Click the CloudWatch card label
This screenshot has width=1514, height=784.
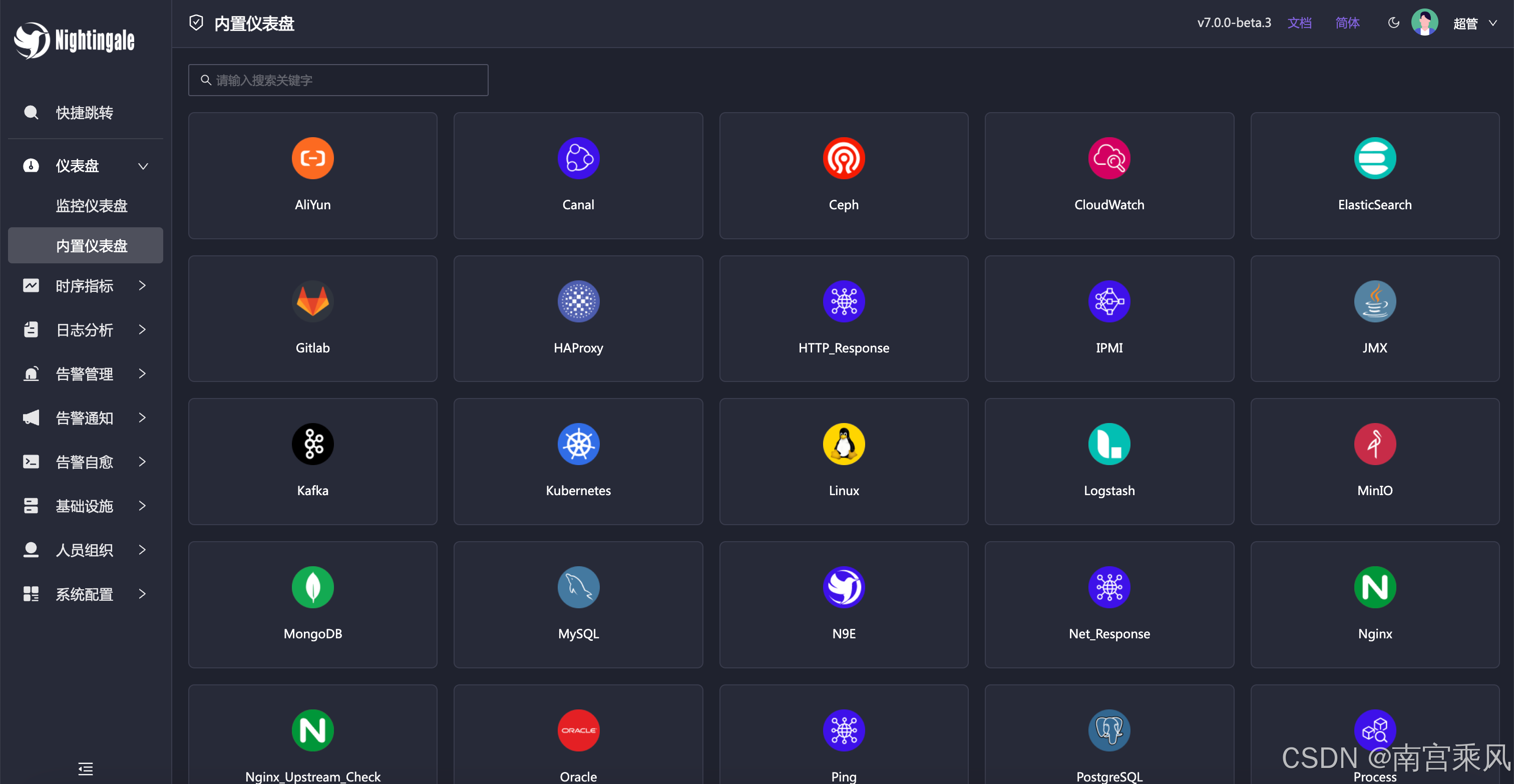point(1109,205)
